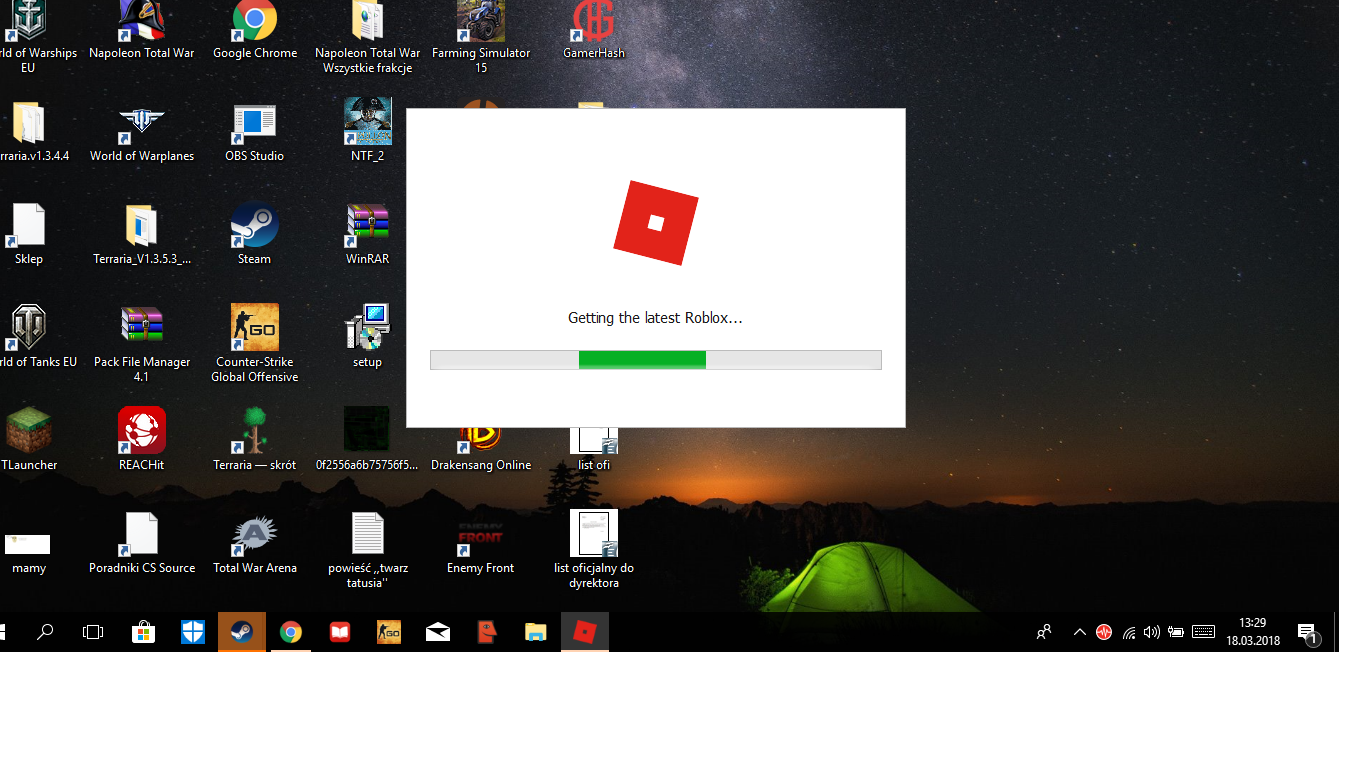Open OBS Studio from the desktop
Screen dimensions: 1366x768
click(254, 132)
